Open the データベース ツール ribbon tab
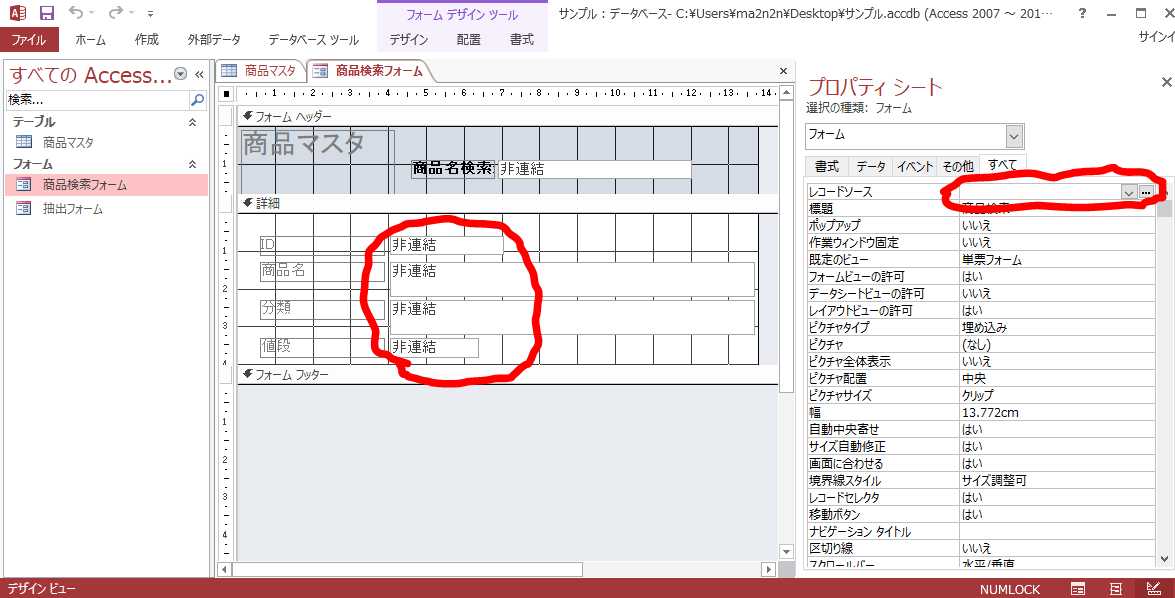Viewport: 1175px width, 598px height. (313, 40)
